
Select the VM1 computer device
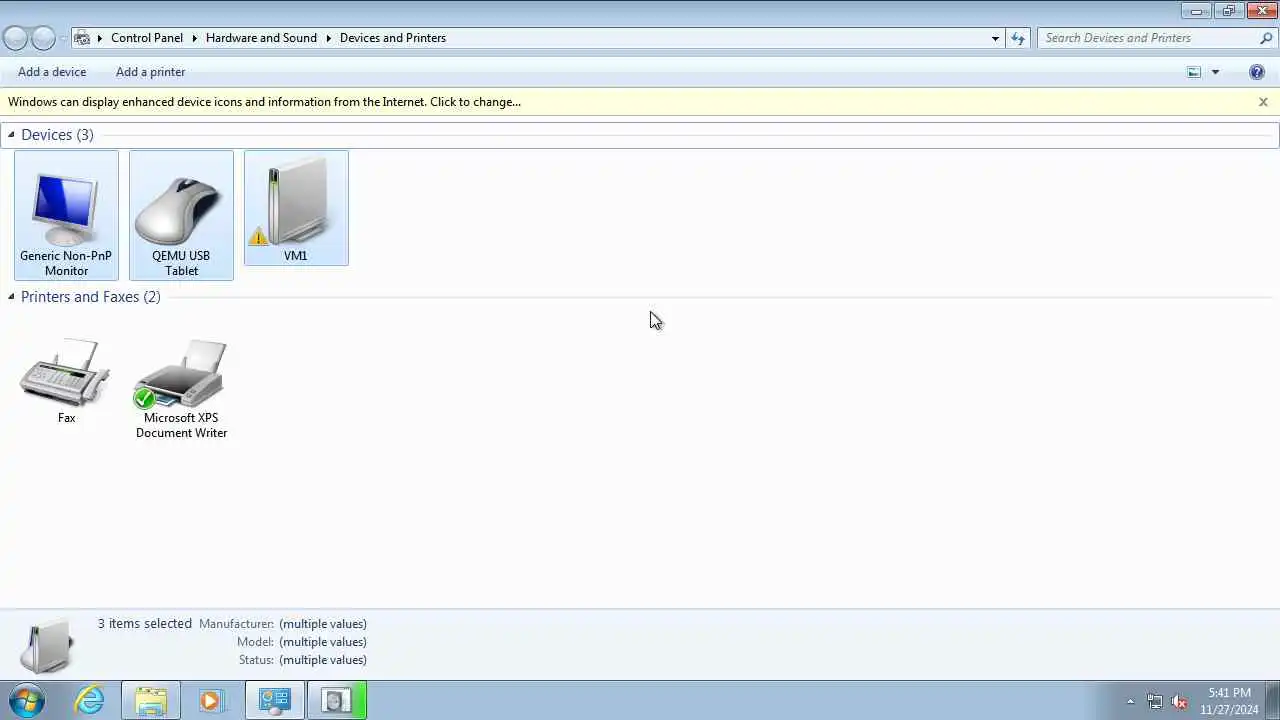tap(296, 208)
